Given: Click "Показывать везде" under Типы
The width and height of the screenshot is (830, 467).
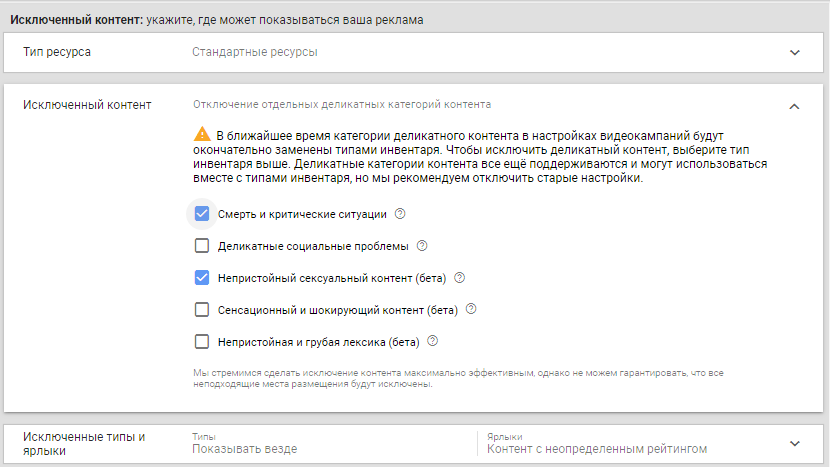Looking at the screenshot, I should pos(244,449).
